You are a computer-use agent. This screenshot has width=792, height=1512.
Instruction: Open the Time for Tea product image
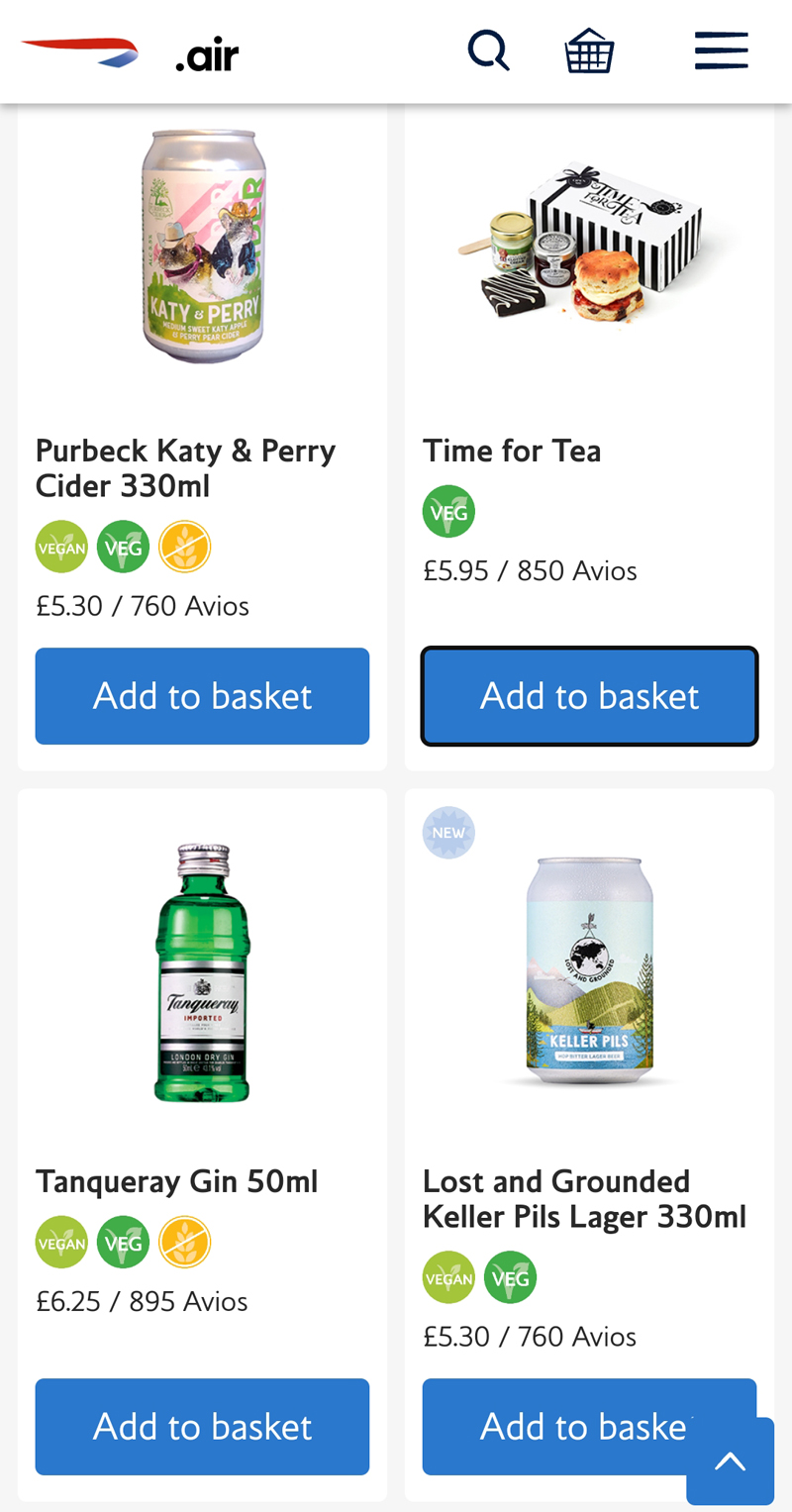click(x=589, y=243)
